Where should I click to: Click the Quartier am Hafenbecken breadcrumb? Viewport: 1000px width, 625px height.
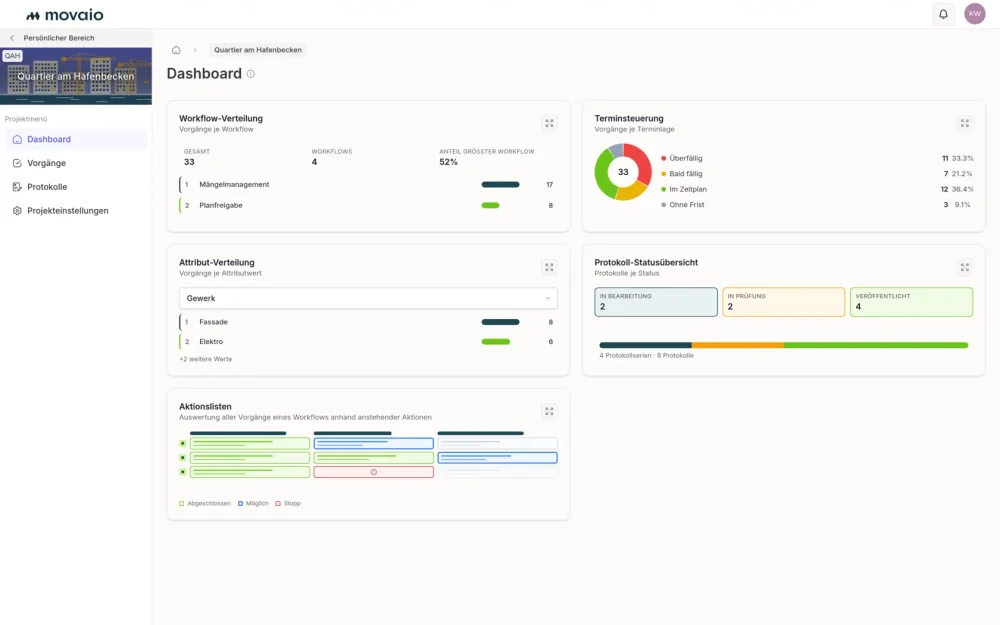coord(258,50)
